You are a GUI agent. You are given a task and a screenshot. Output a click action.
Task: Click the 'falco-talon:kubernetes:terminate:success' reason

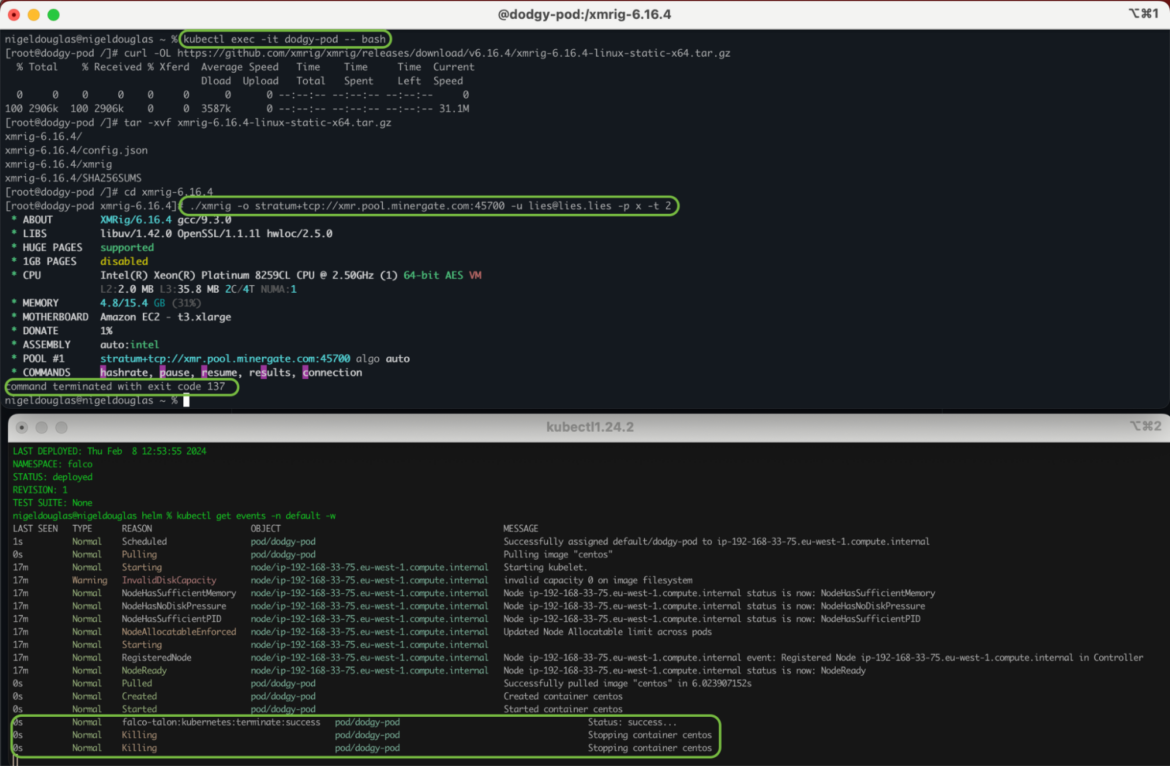[x=221, y=722]
